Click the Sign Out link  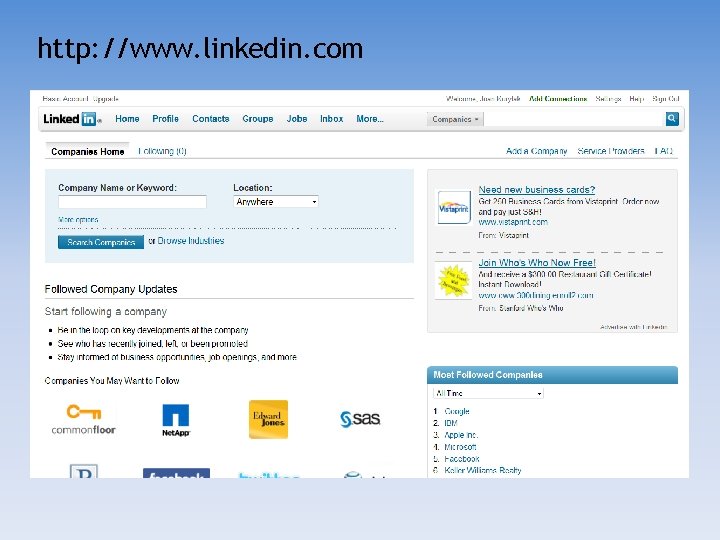[665, 99]
